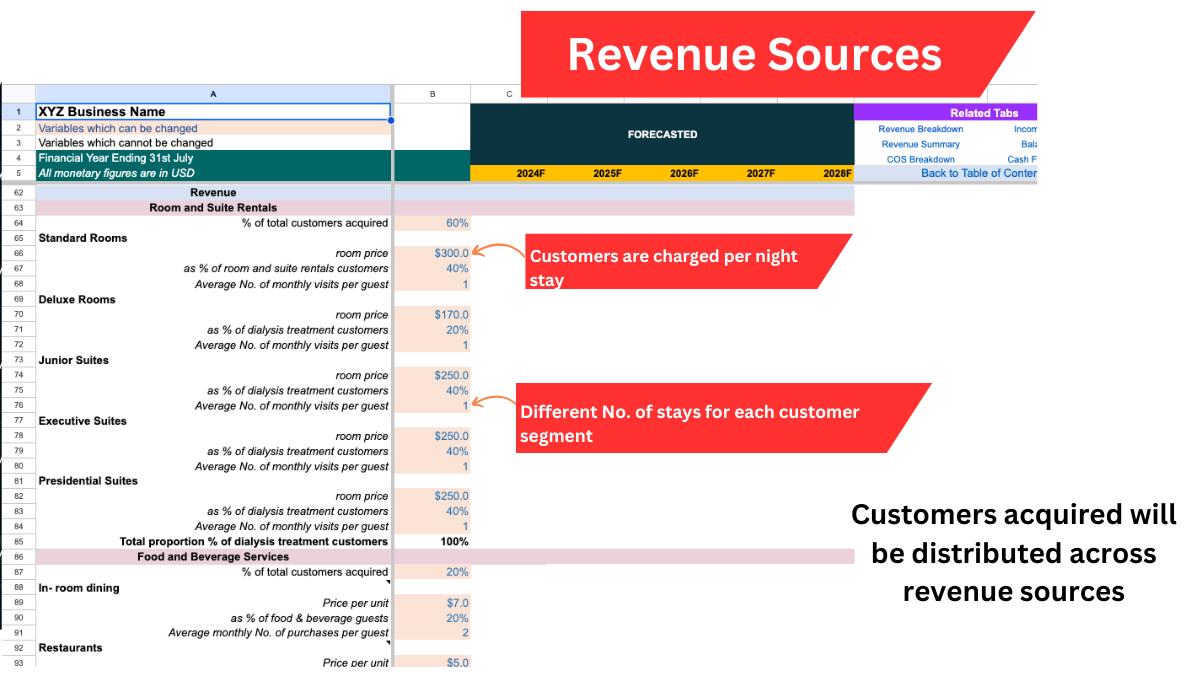Image resolution: width=1200 pixels, height=675 pixels.
Task: Click the Executive Suites label
Action: point(83,421)
